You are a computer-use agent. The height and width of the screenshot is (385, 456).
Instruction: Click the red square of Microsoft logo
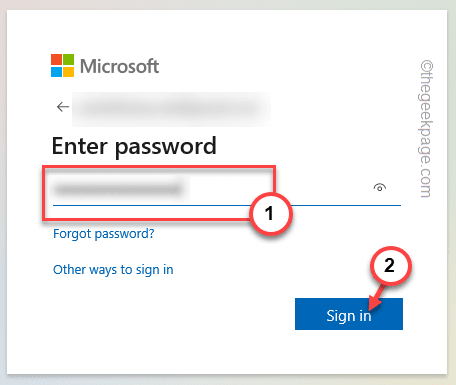pyautogui.click(x=56, y=59)
